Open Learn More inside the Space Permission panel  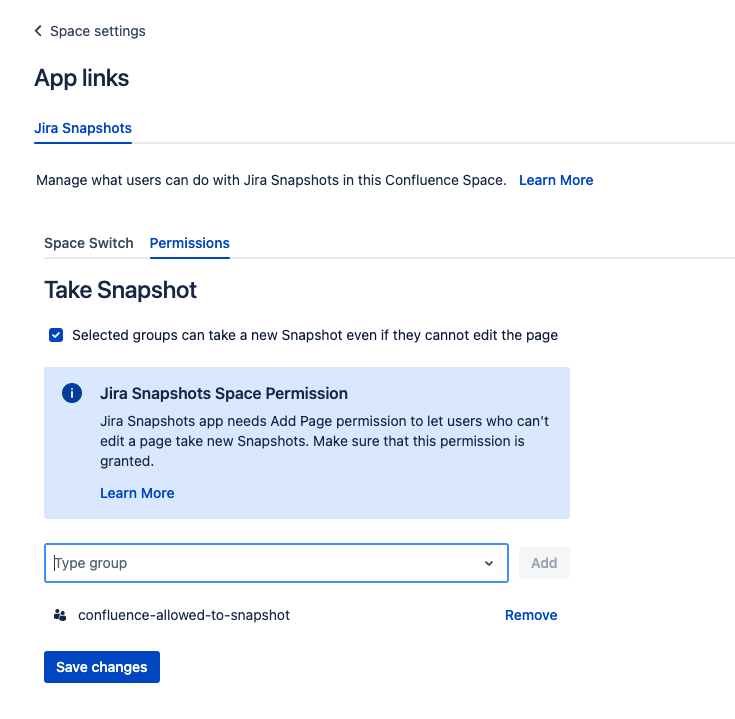[137, 493]
